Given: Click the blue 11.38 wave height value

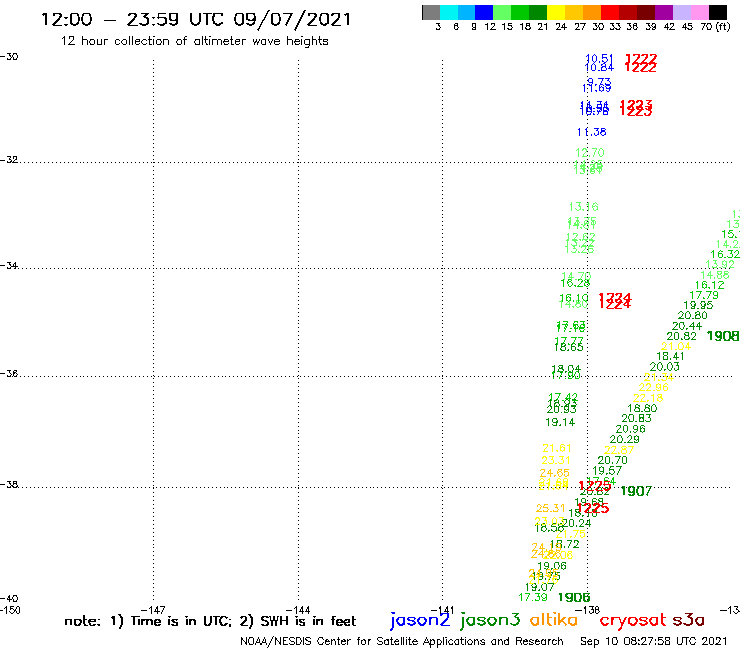Looking at the screenshot, I should tap(591, 132).
